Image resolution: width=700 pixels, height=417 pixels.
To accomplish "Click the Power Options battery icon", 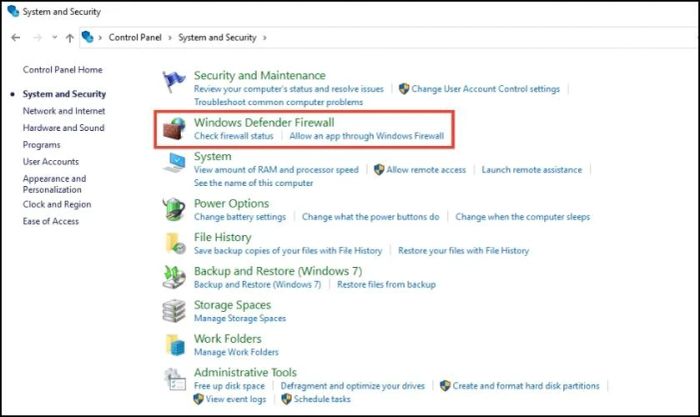I will click(x=174, y=209).
